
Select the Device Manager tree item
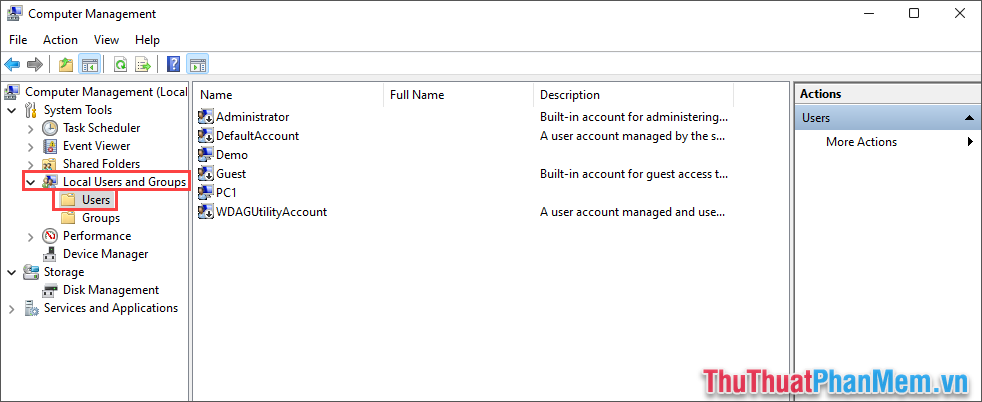(x=105, y=254)
